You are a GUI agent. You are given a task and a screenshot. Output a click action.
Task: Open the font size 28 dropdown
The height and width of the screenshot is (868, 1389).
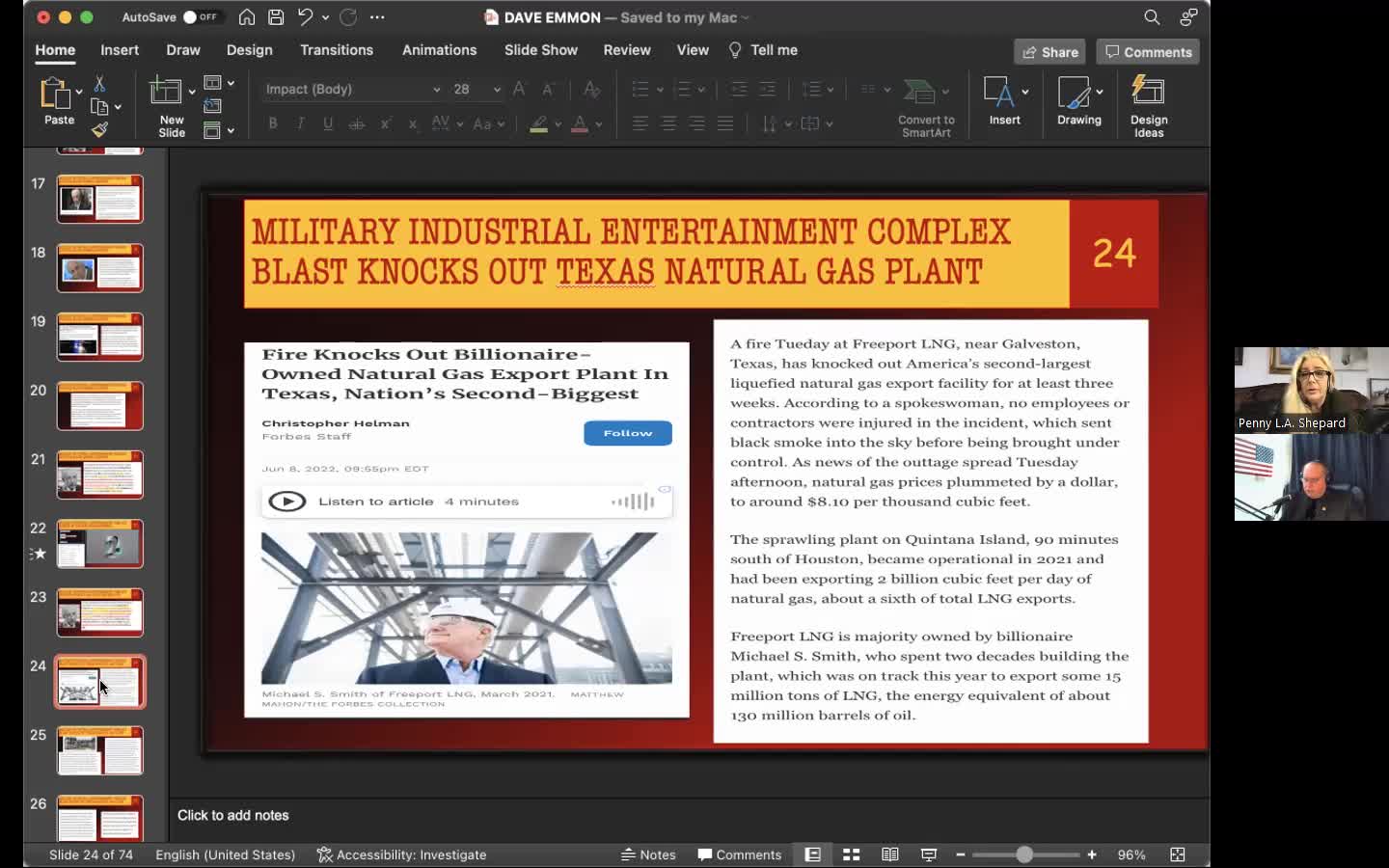click(497, 89)
